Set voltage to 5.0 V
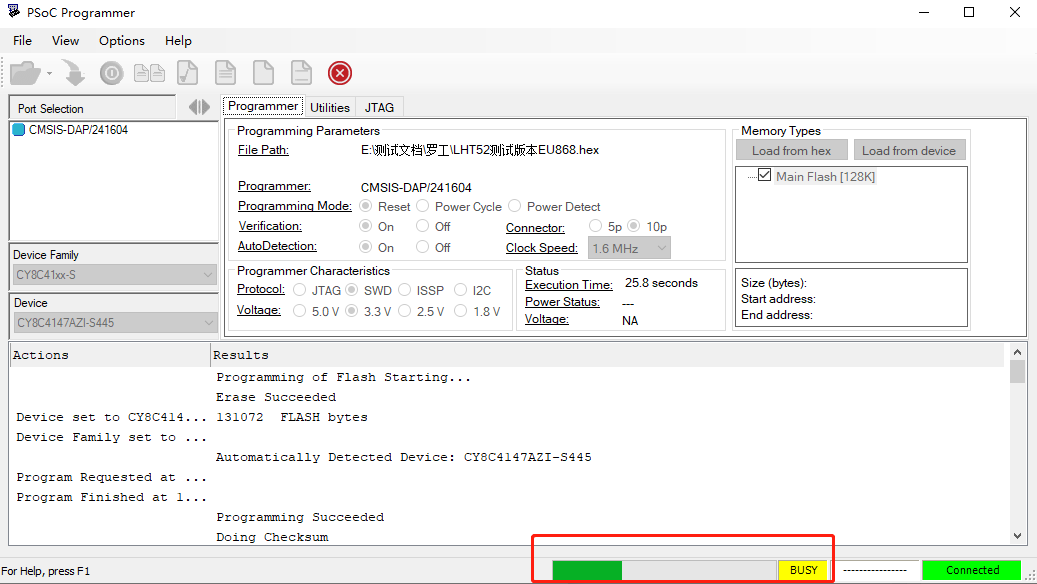Viewport: 1037px width, 584px height. click(300, 310)
